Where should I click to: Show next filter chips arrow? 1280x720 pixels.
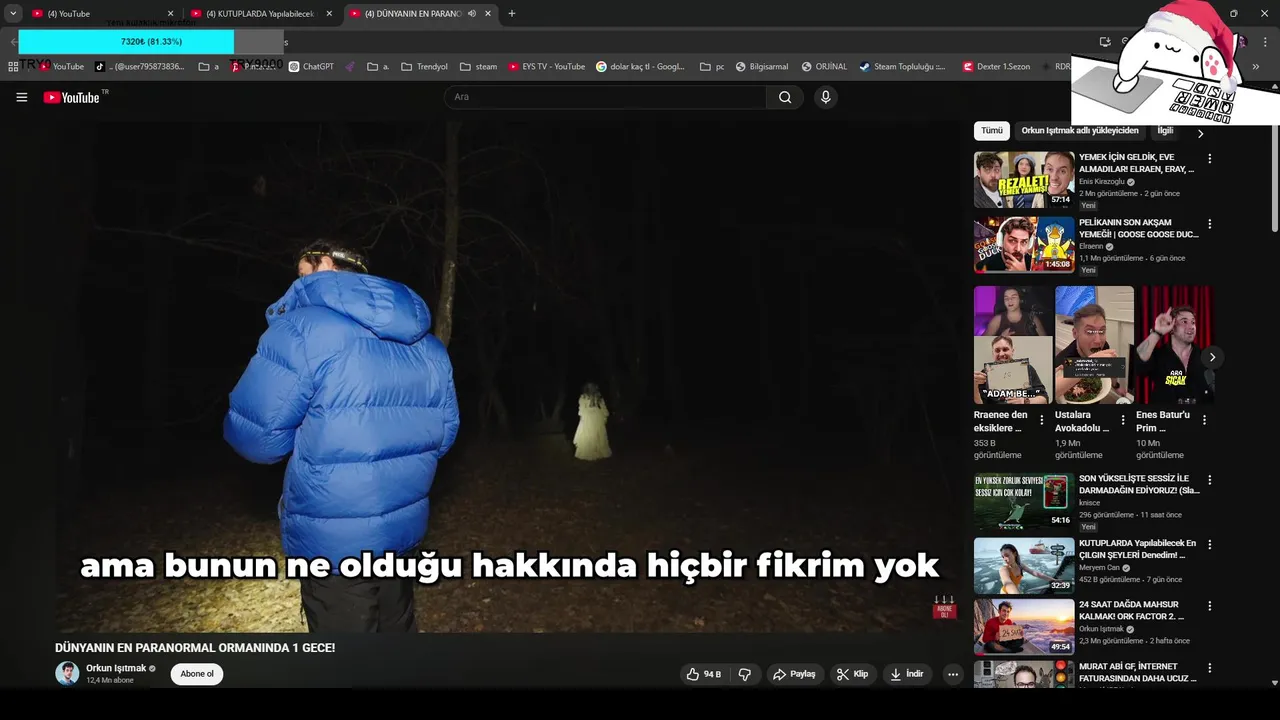point(1200,133)
